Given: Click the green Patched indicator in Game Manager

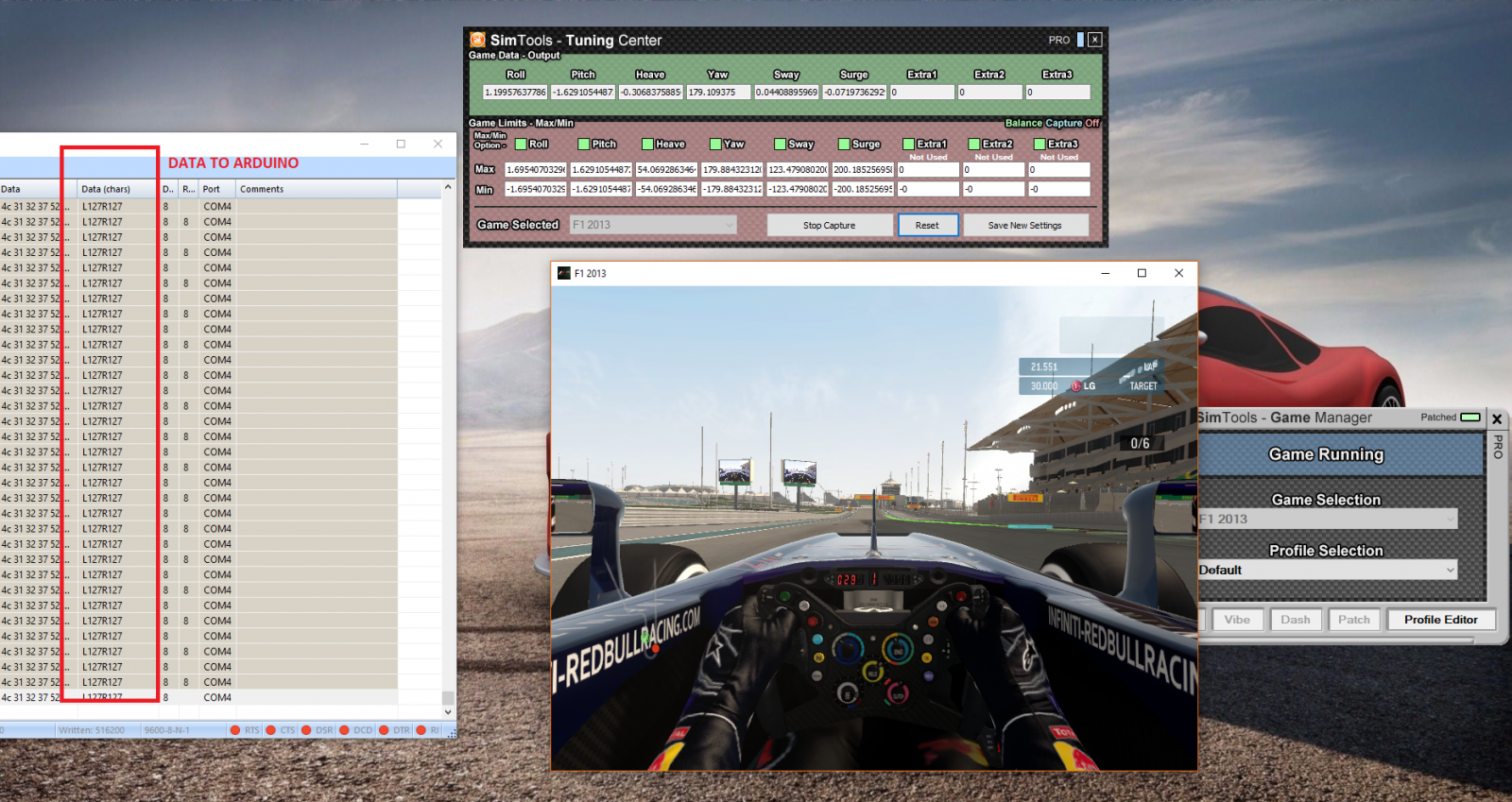Looking at the screenshot, I should (x=1470, y=417).
